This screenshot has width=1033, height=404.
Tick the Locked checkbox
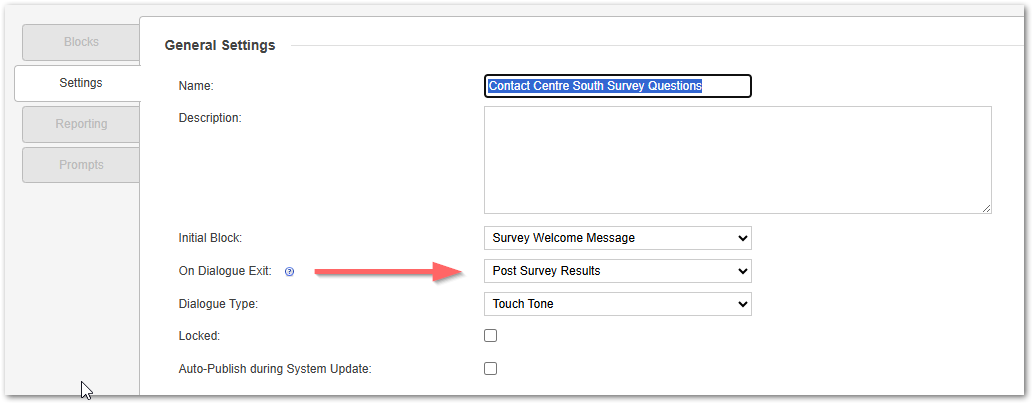tap(490, 336)
